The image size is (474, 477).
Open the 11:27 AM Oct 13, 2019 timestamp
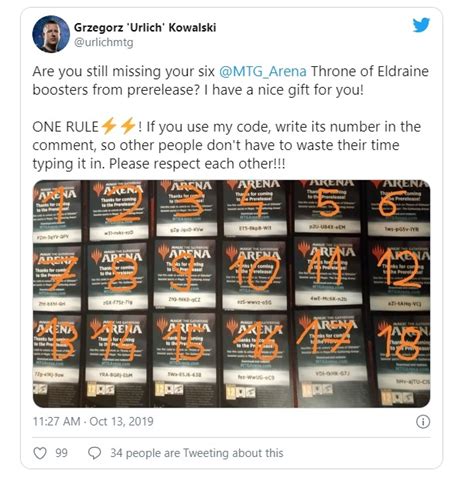[x=93, y=421]
